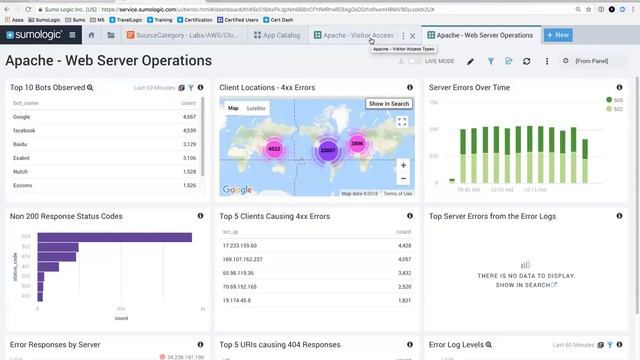Filter the Error Log Levels panel
This screenshot has width=640, height=360.
(610, 345)
